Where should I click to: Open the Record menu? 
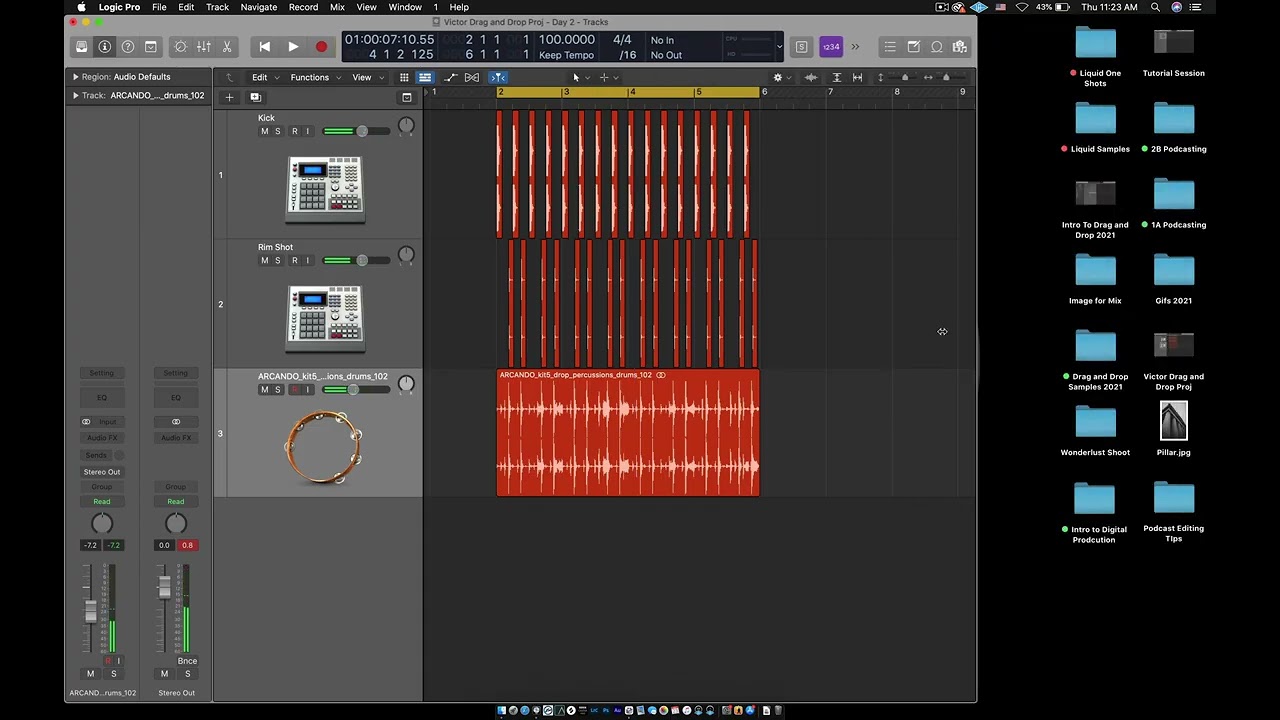pos(303,7)
